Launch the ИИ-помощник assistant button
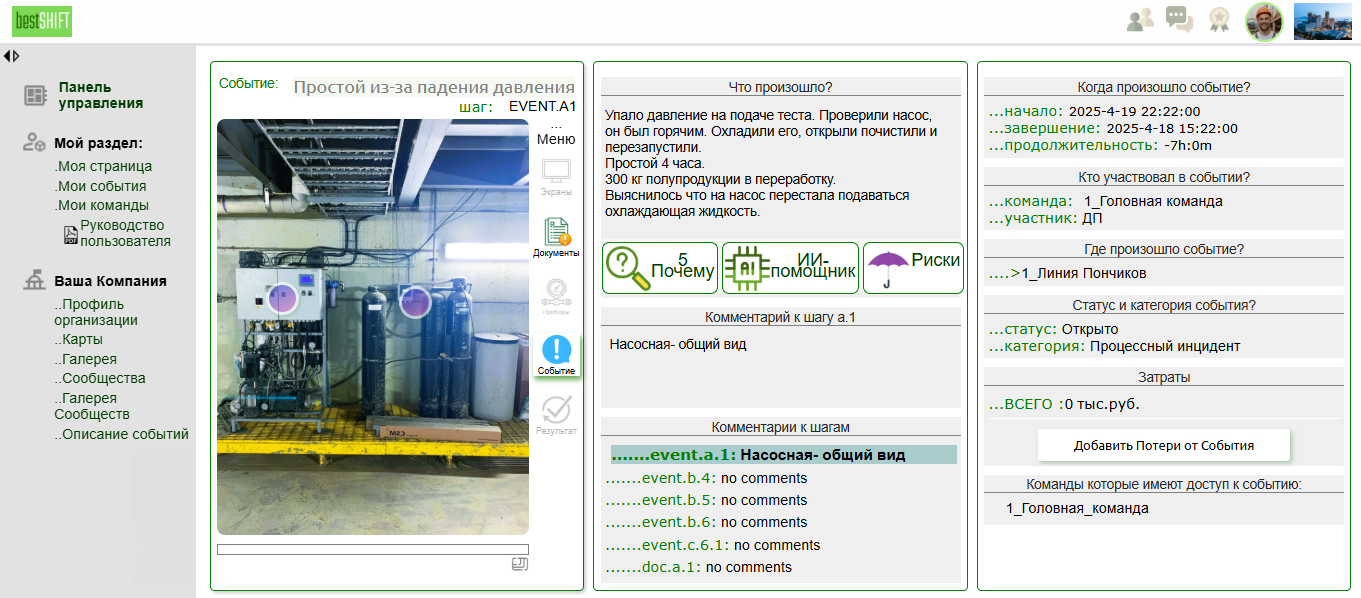 [790, 268]
